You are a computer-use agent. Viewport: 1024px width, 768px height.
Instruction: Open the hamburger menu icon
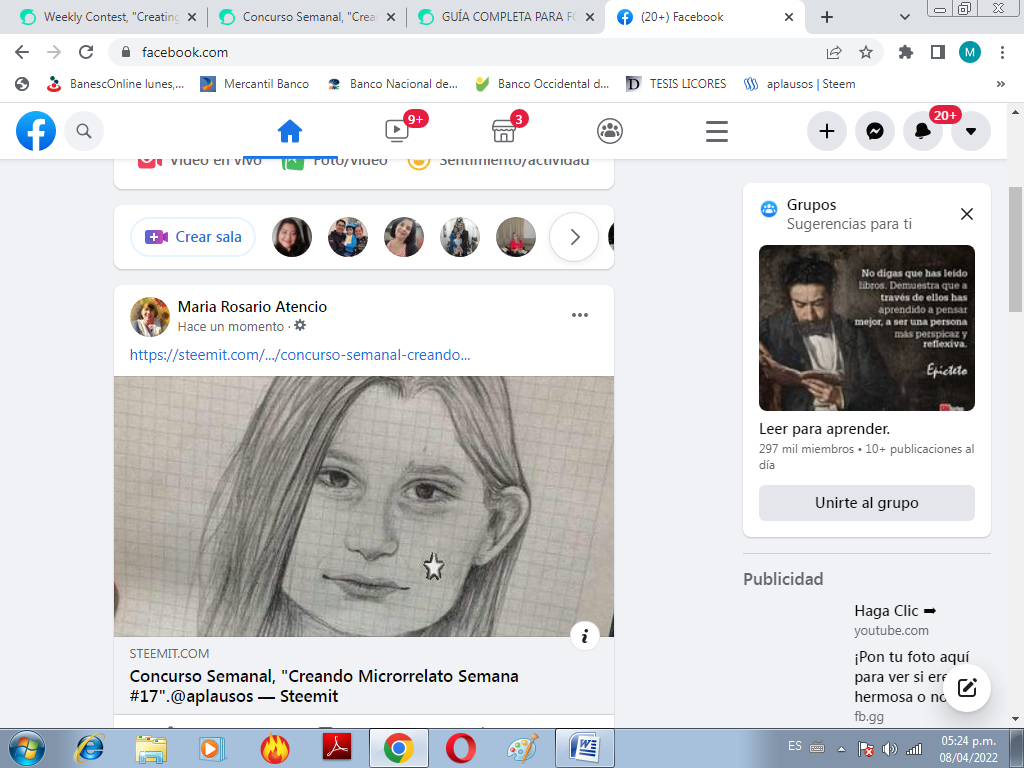716,131
